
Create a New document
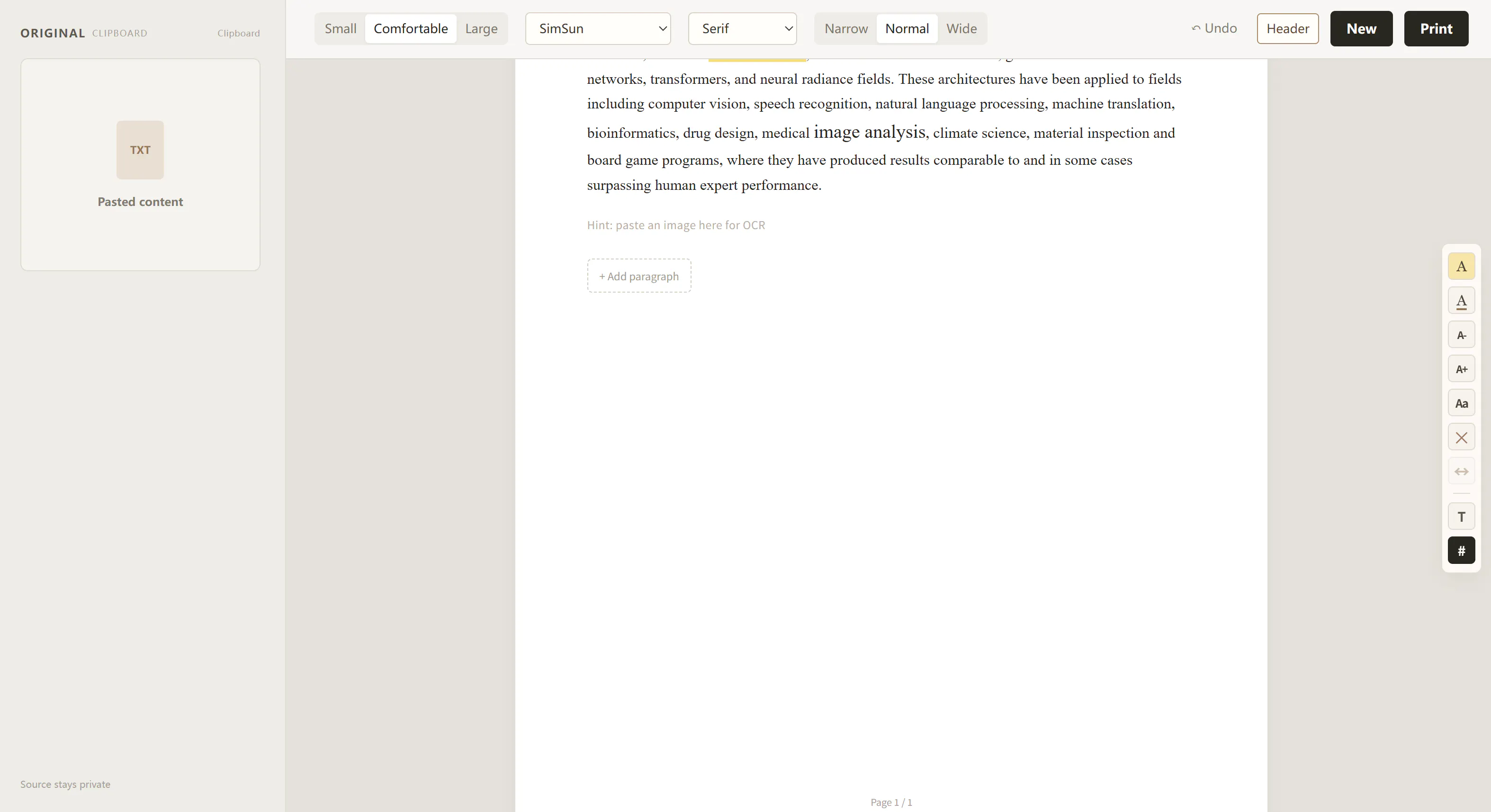click(1361, 28)
